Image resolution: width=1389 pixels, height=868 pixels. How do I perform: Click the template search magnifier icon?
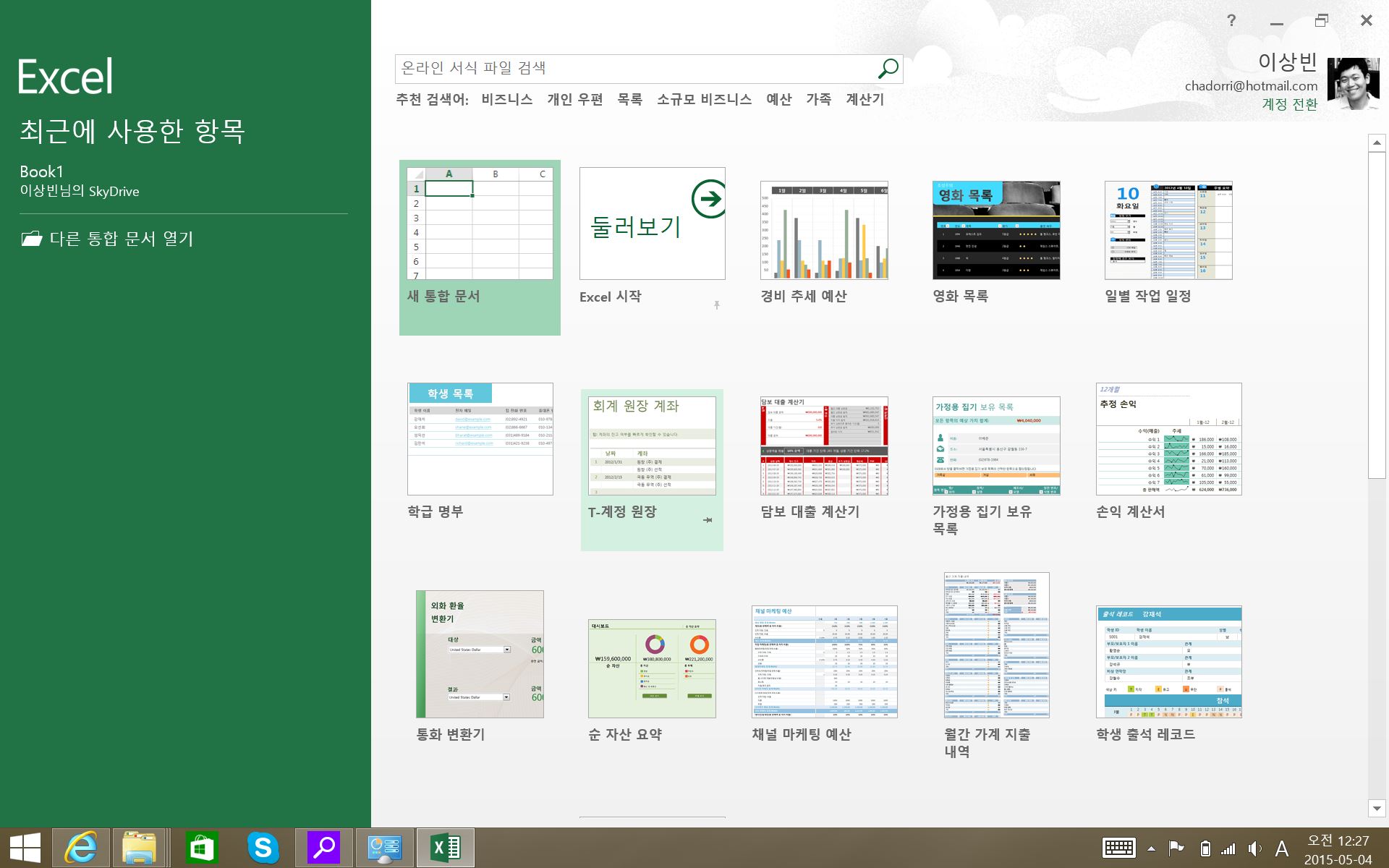point(888,69)
